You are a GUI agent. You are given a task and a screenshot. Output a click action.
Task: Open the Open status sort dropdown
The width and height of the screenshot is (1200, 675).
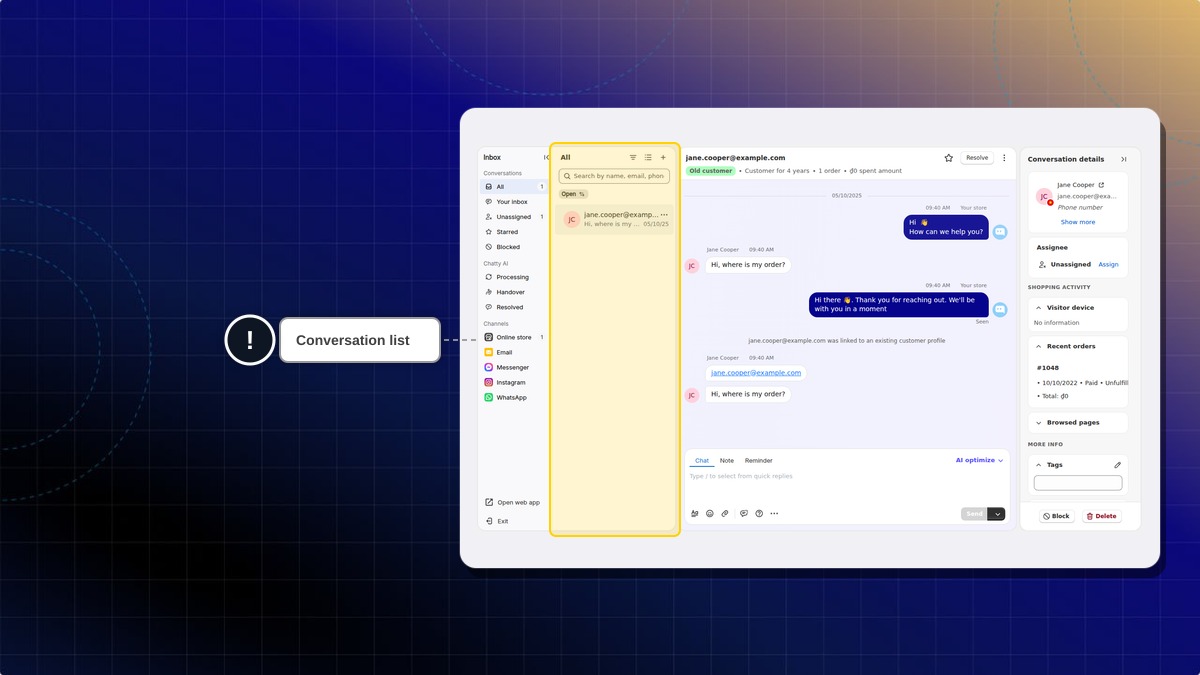573,194
